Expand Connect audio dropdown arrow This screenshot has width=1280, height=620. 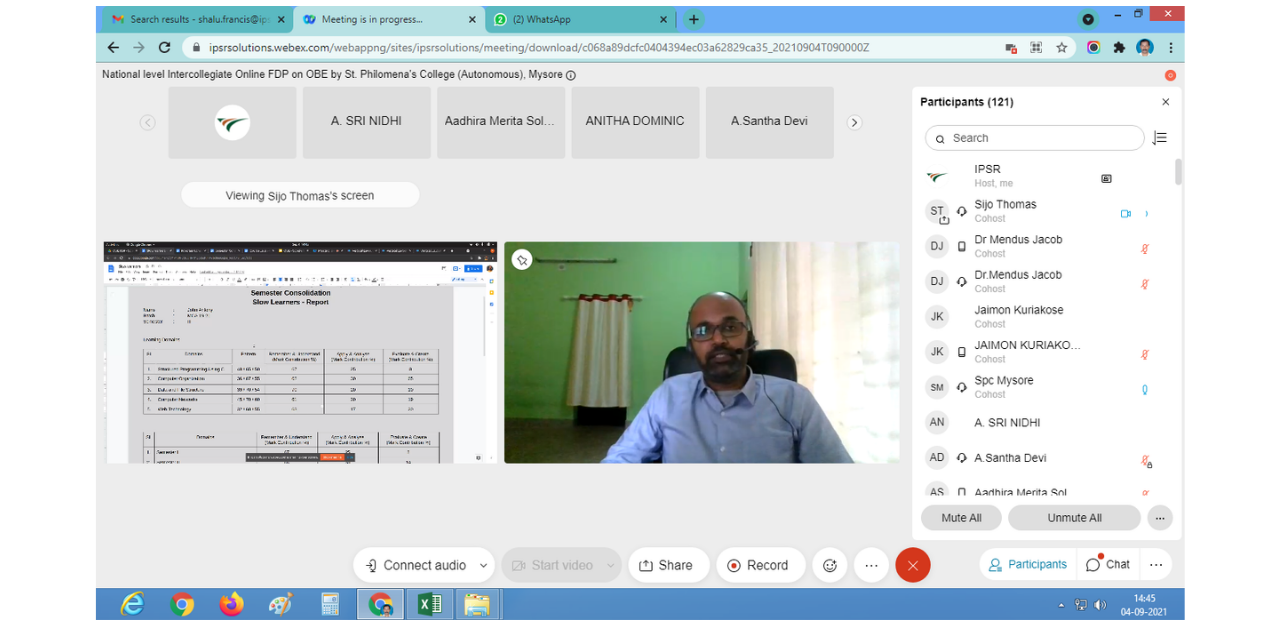coord(484,565)
